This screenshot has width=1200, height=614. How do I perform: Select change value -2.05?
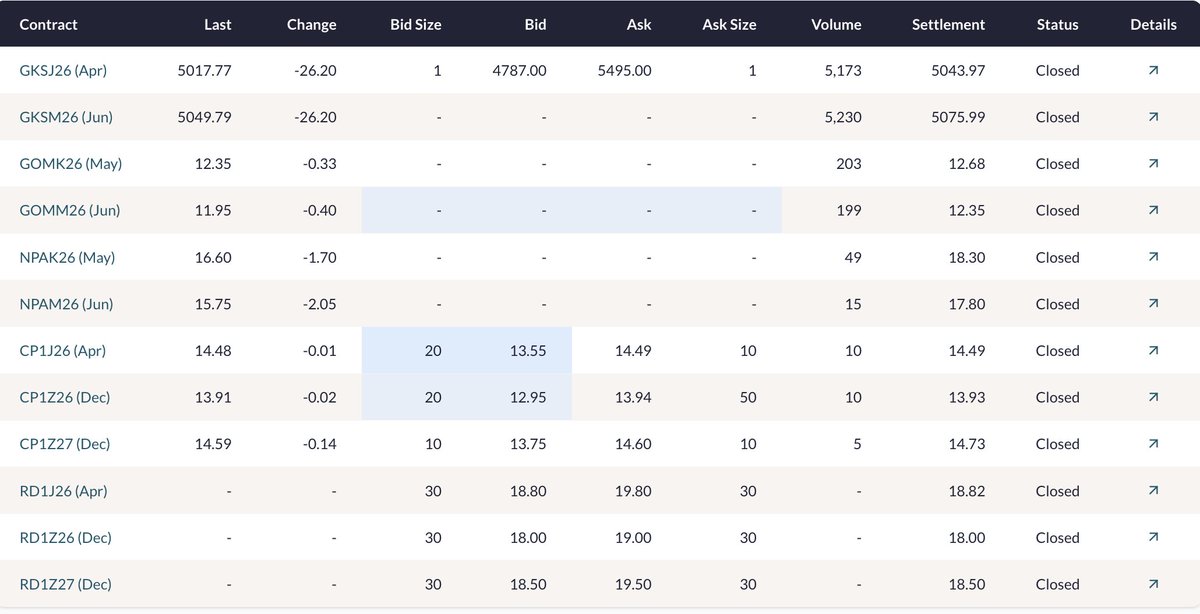[320, 304]
